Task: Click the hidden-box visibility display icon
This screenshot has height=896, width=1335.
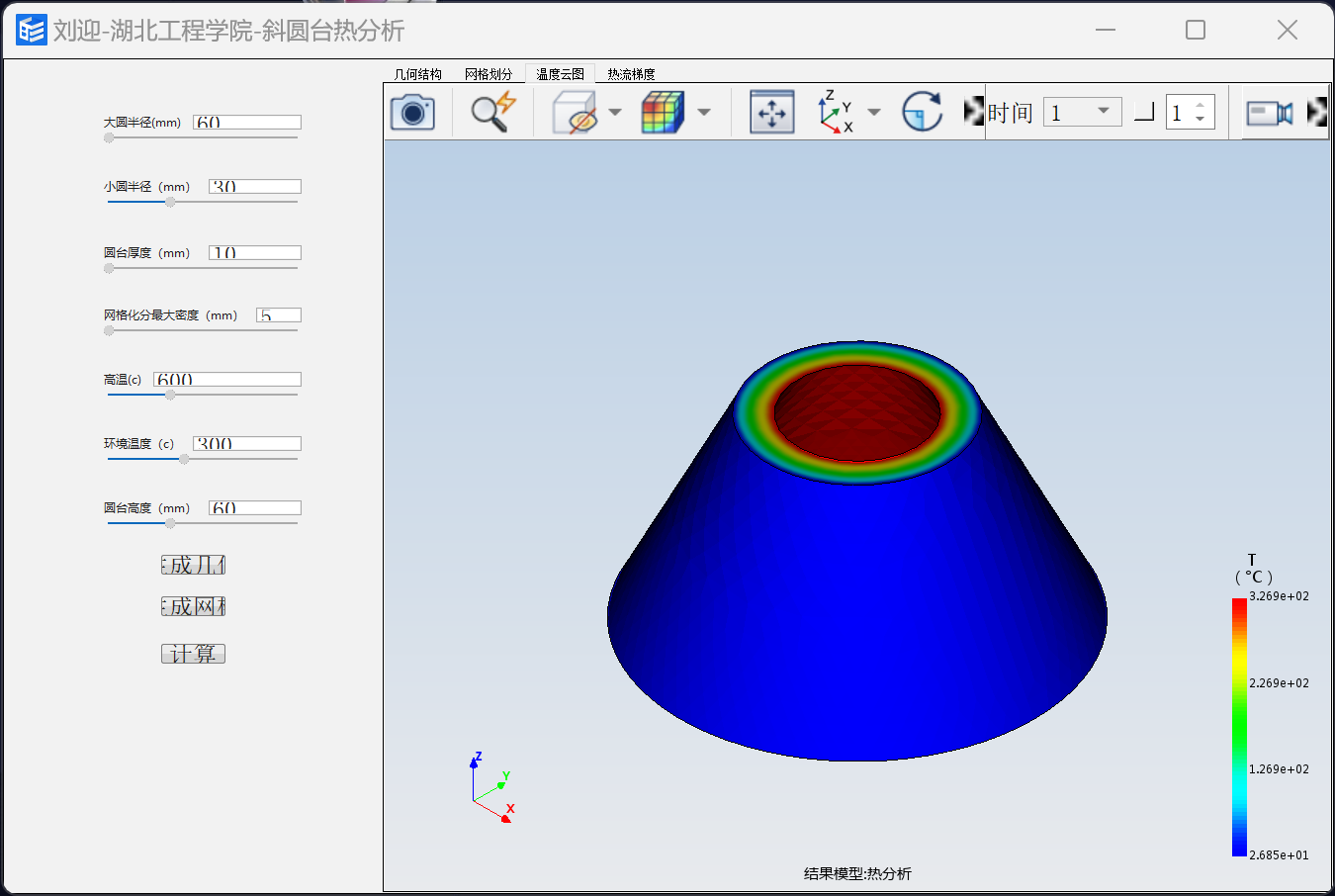Action: [x=575, y=112]
